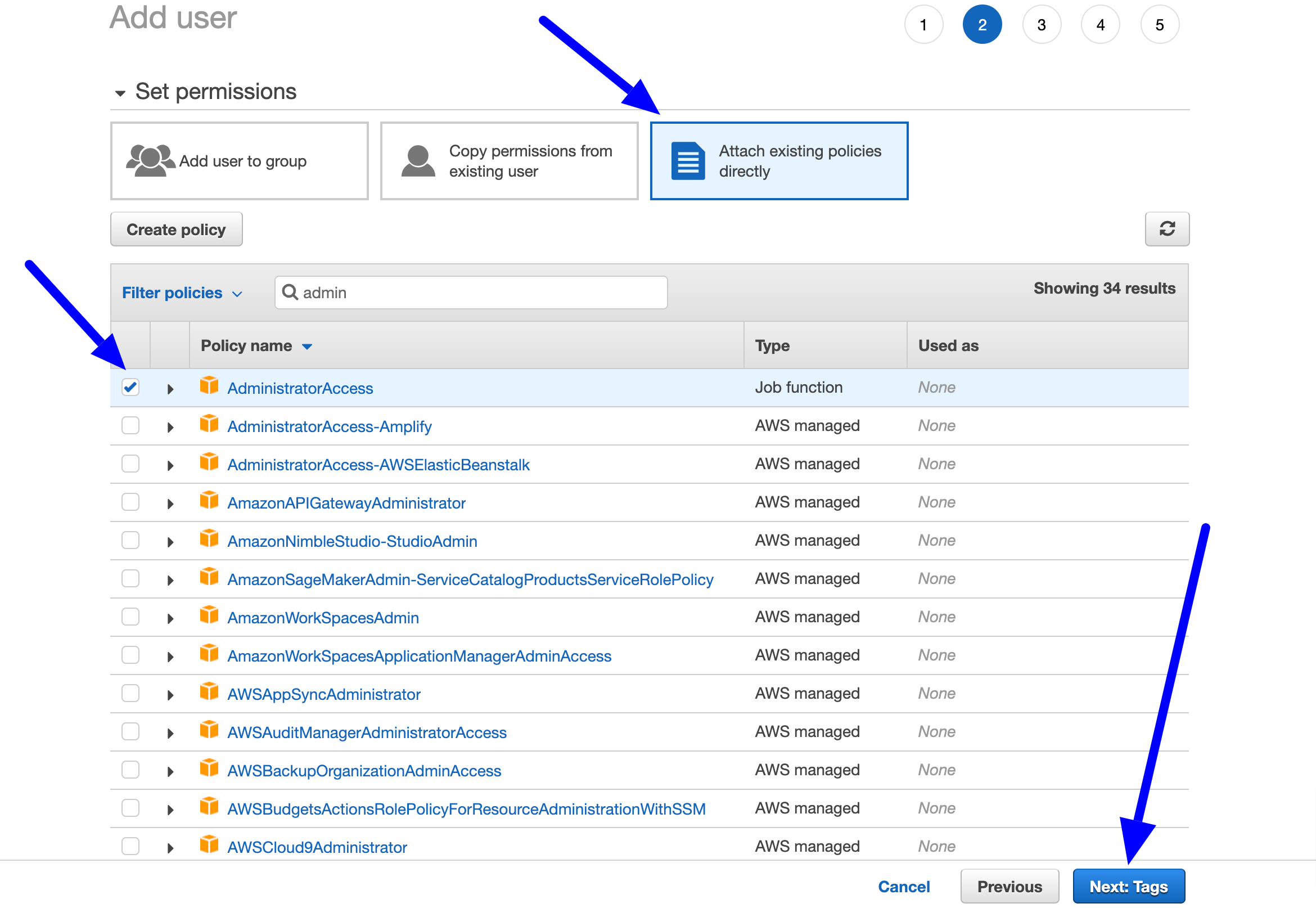Click the orange icon beside AWSAppSyncAdministrator
Viewport: 1316px width, 908px height.
pos(209,691)
